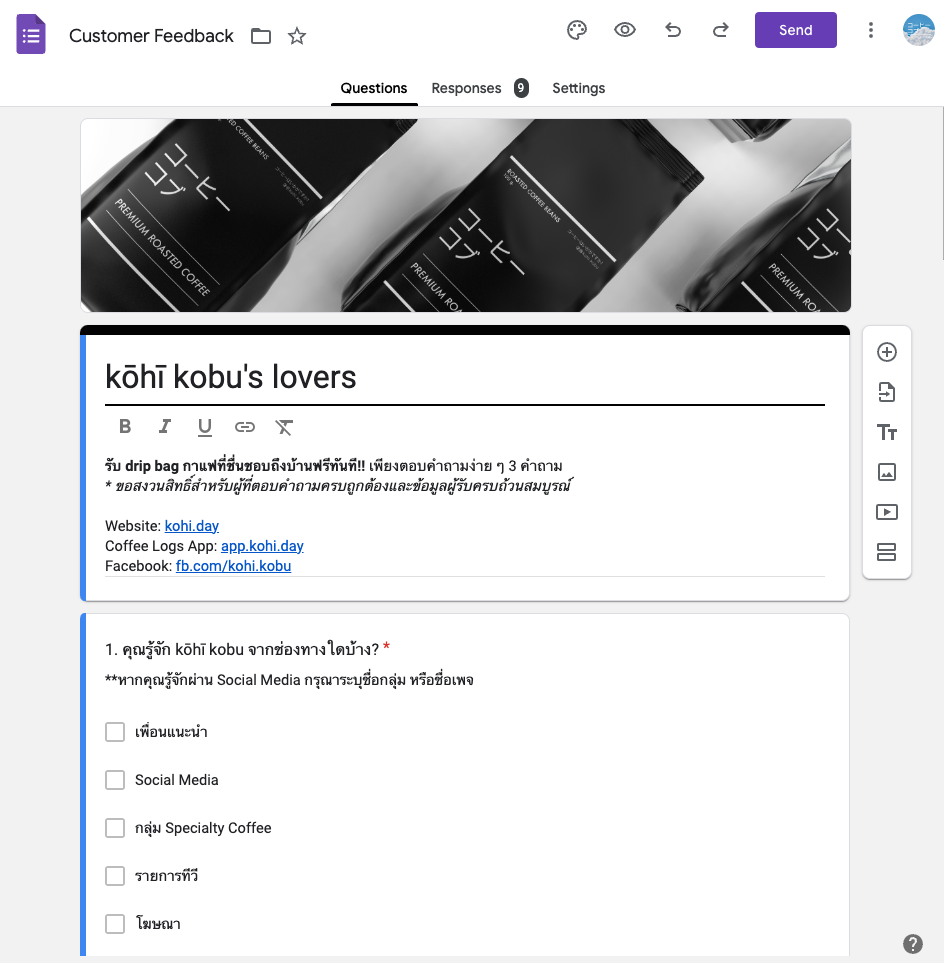Remove formatting from description
The height and width of the screenshot is (963, 944).
click(284, 427)
